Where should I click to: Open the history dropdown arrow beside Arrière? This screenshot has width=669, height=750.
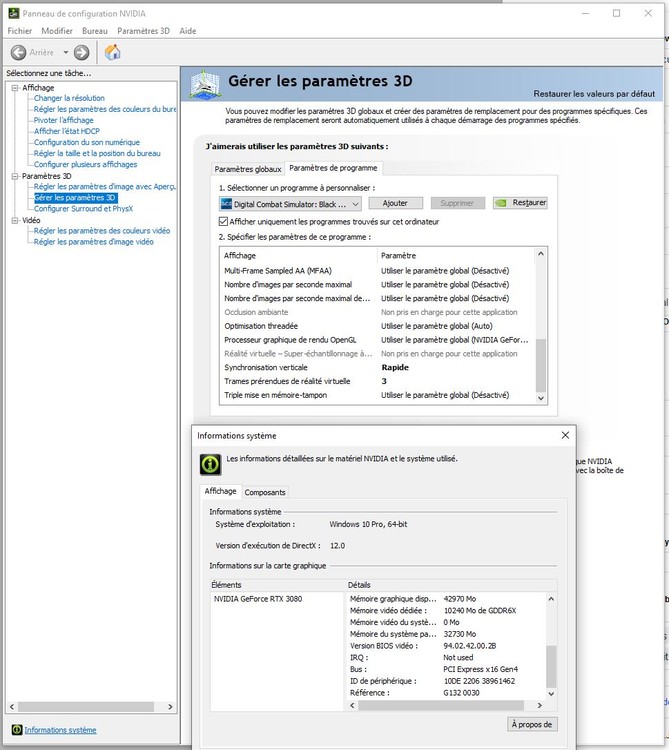tap(66, 52)
